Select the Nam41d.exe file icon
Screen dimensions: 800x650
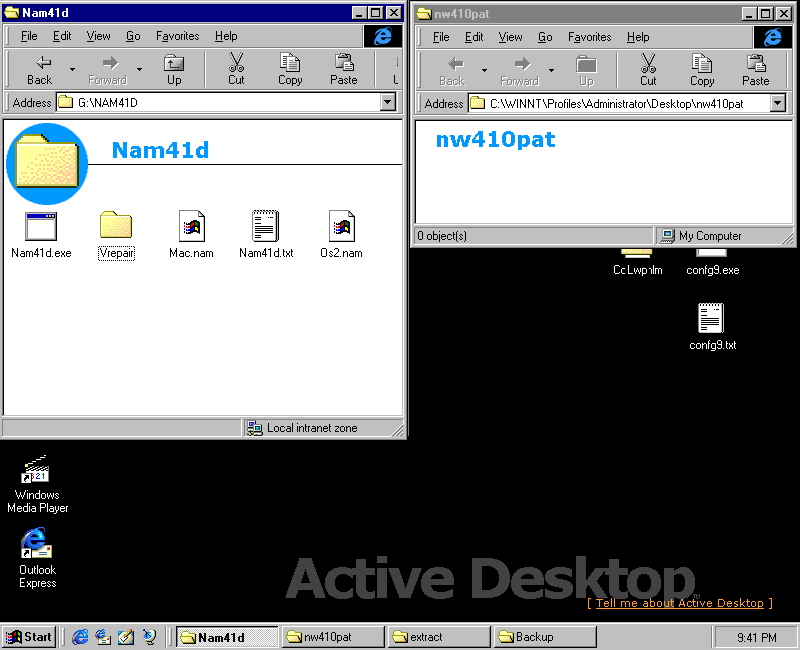click(x=41, y=234)
